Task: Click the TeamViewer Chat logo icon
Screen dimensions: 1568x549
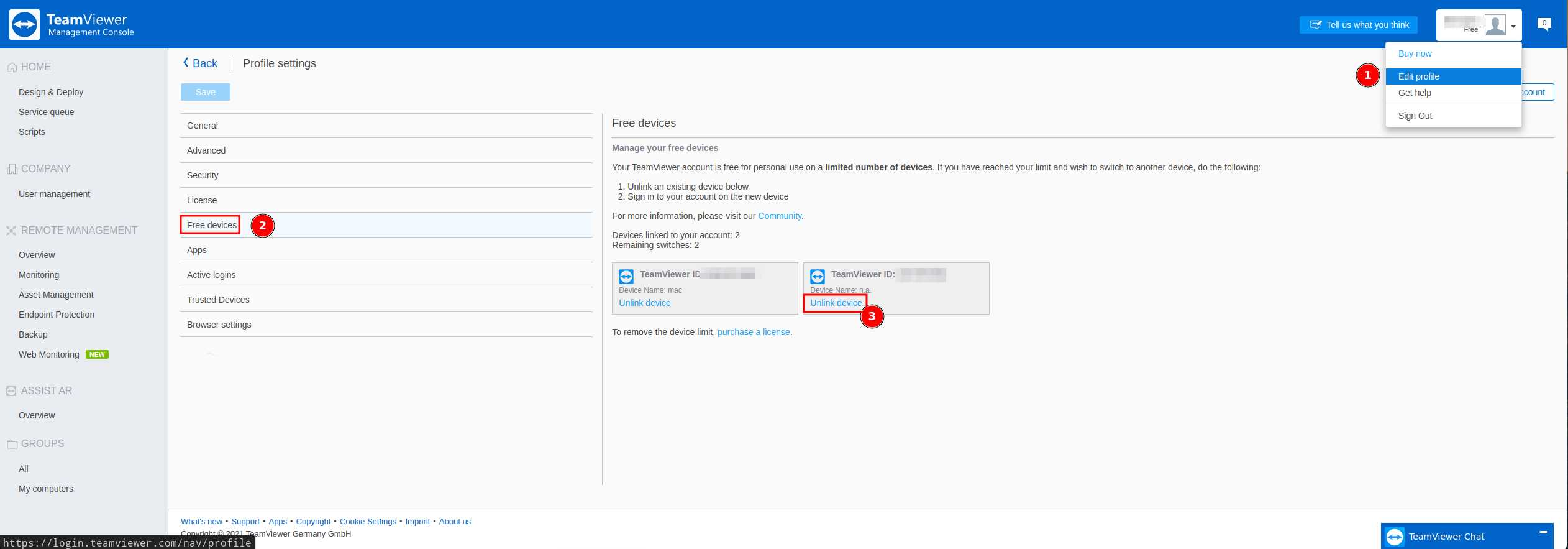Action: pyautogui.click(x=1395, y=537)
